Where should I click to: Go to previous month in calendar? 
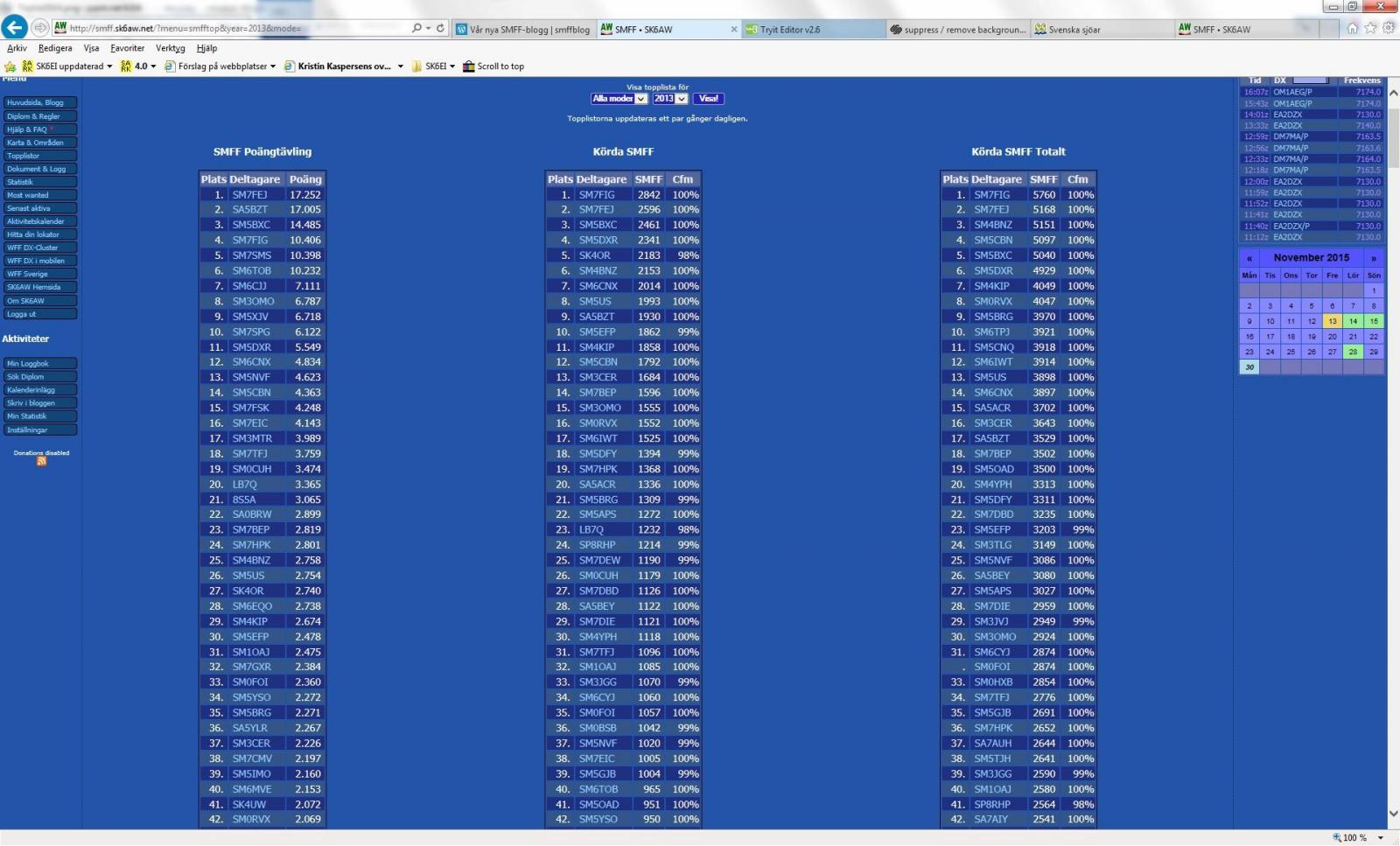coord(1249,258)
